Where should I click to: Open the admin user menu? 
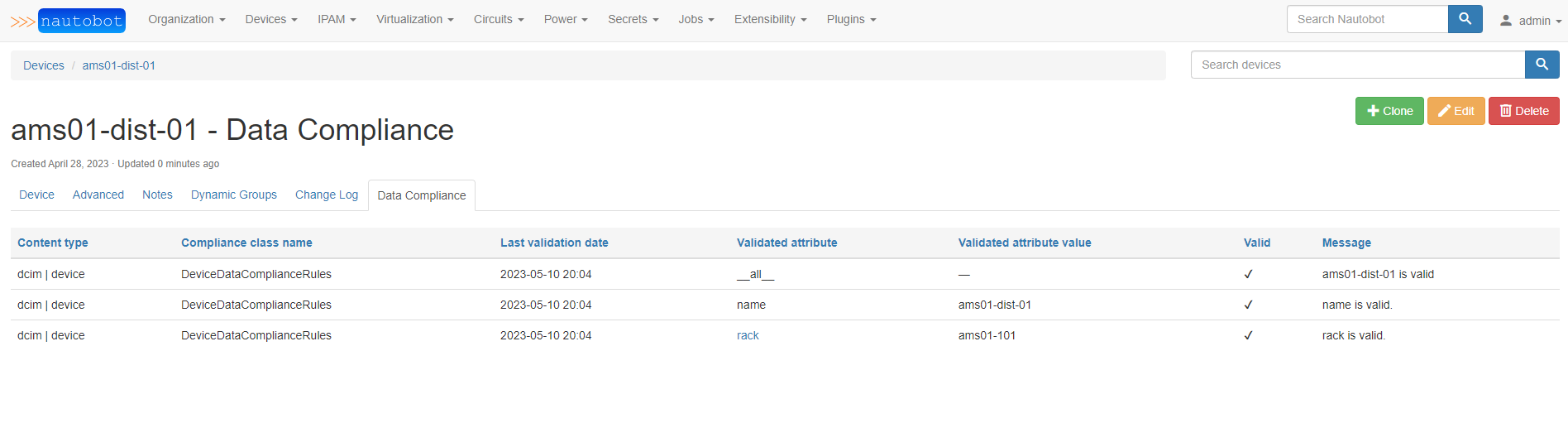pyautogui.click(x=1532, y=21)
